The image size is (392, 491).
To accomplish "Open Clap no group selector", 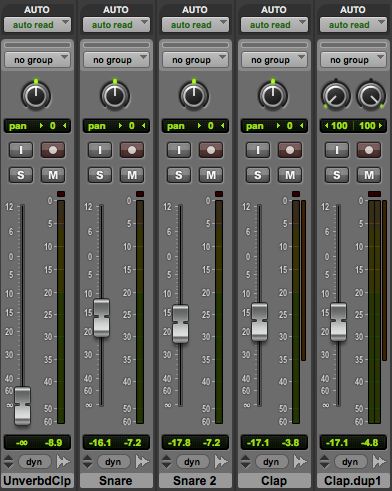I will pos(274,60).
